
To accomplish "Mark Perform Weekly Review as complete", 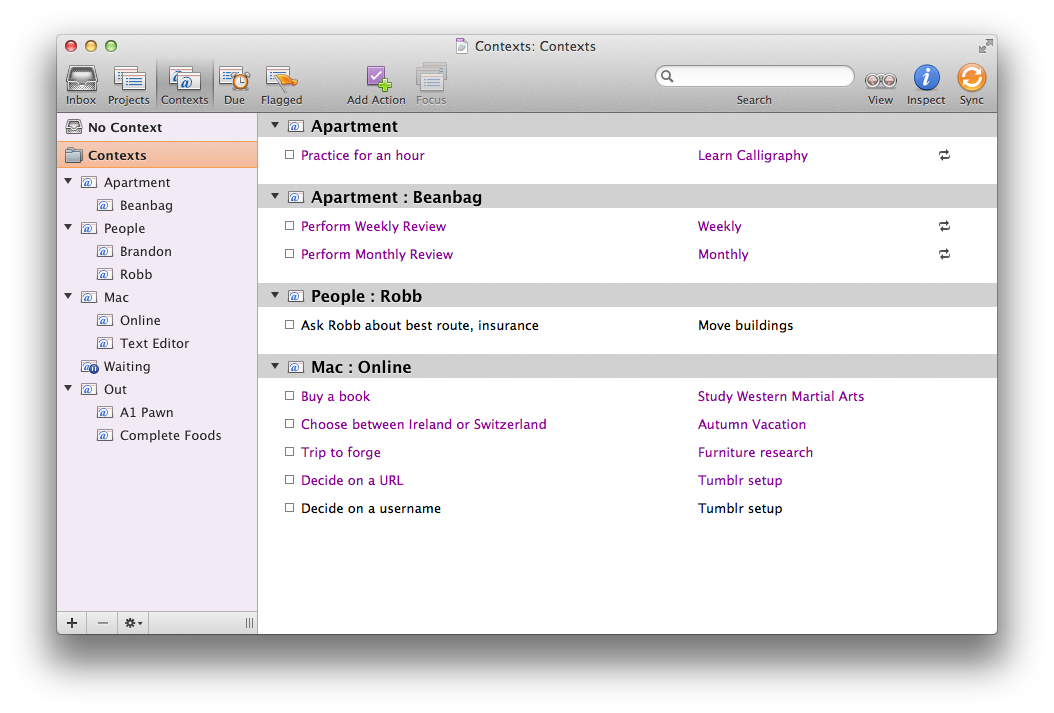I will pyautogui.click(x=289, y=226).
